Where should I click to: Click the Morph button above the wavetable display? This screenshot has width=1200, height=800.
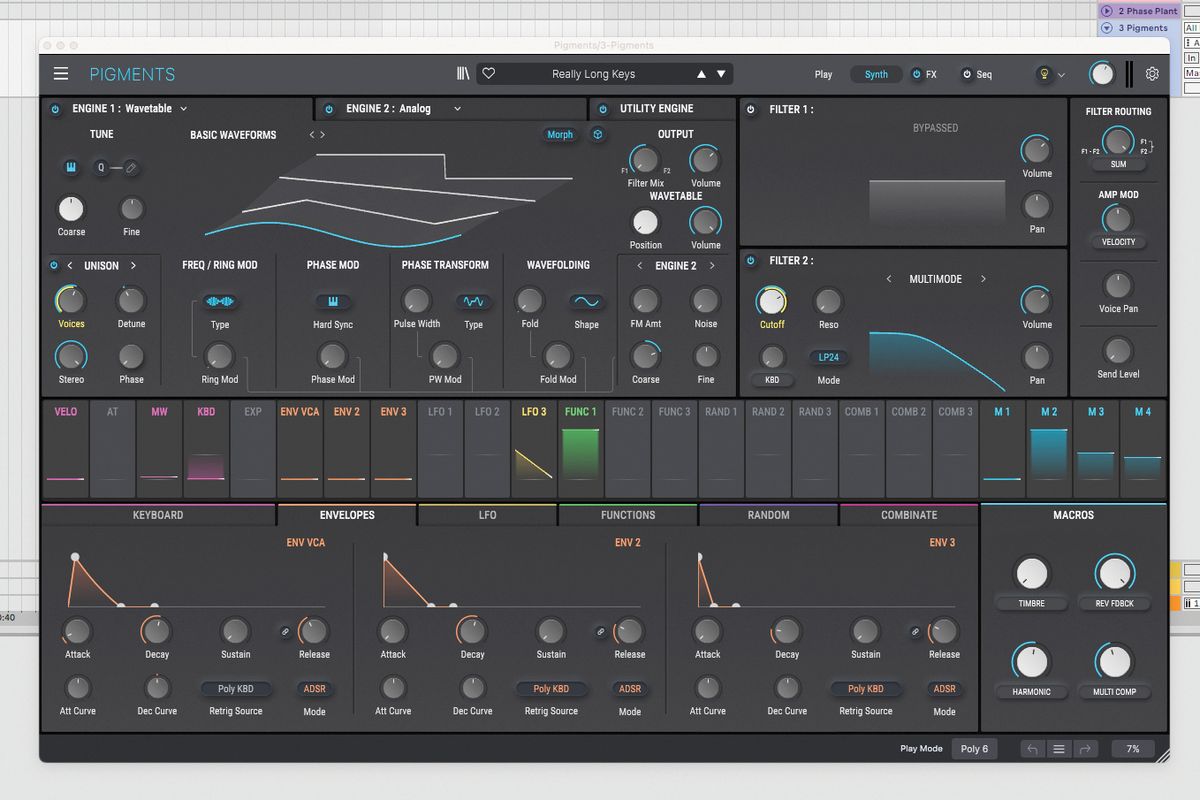pyautogui.click(x=560, y=134)
